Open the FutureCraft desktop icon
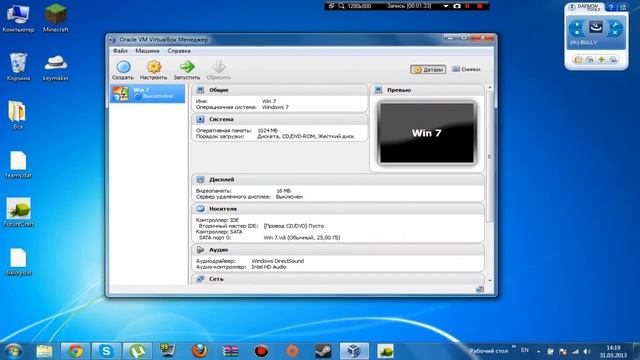 [x=18, y=212]
